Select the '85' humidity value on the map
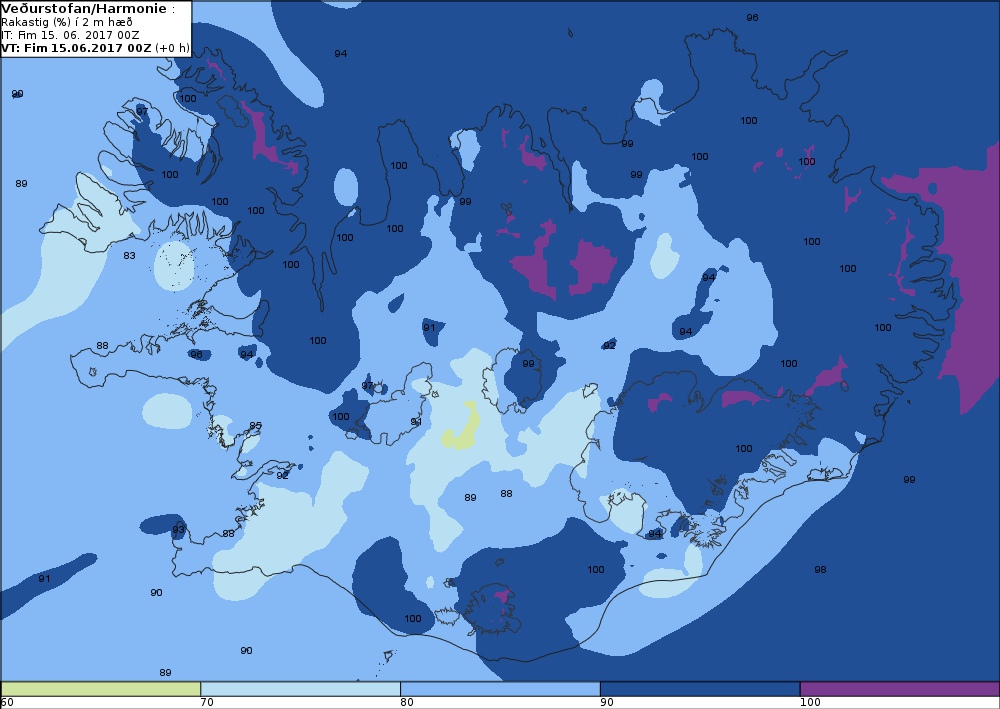Viewport: 1000px width, 709px height. tap(256, 425)
